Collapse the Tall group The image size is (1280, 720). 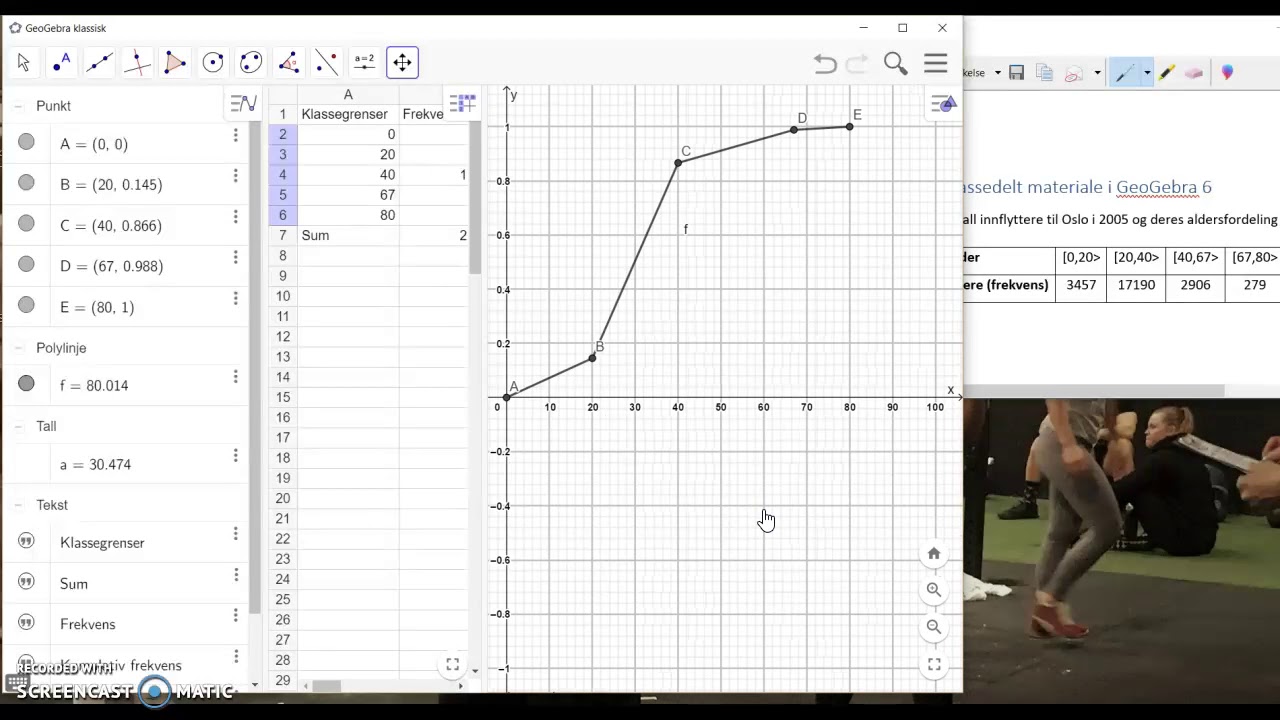pos(19,426)
